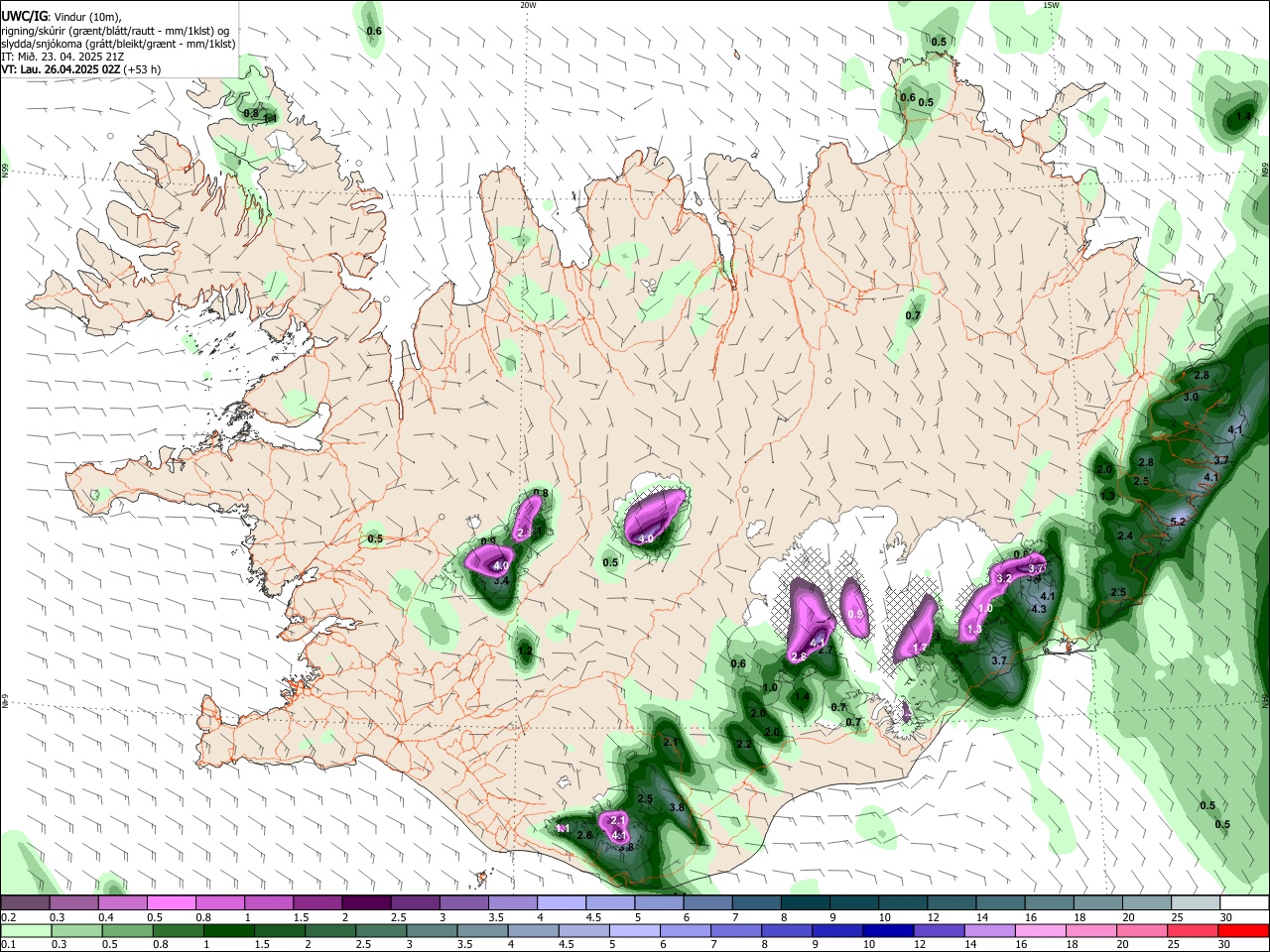Click the 2.4 precipitation value on the map
Image resolution: width=1270 pixels, height=952 pixels.
pos(1125,535)
